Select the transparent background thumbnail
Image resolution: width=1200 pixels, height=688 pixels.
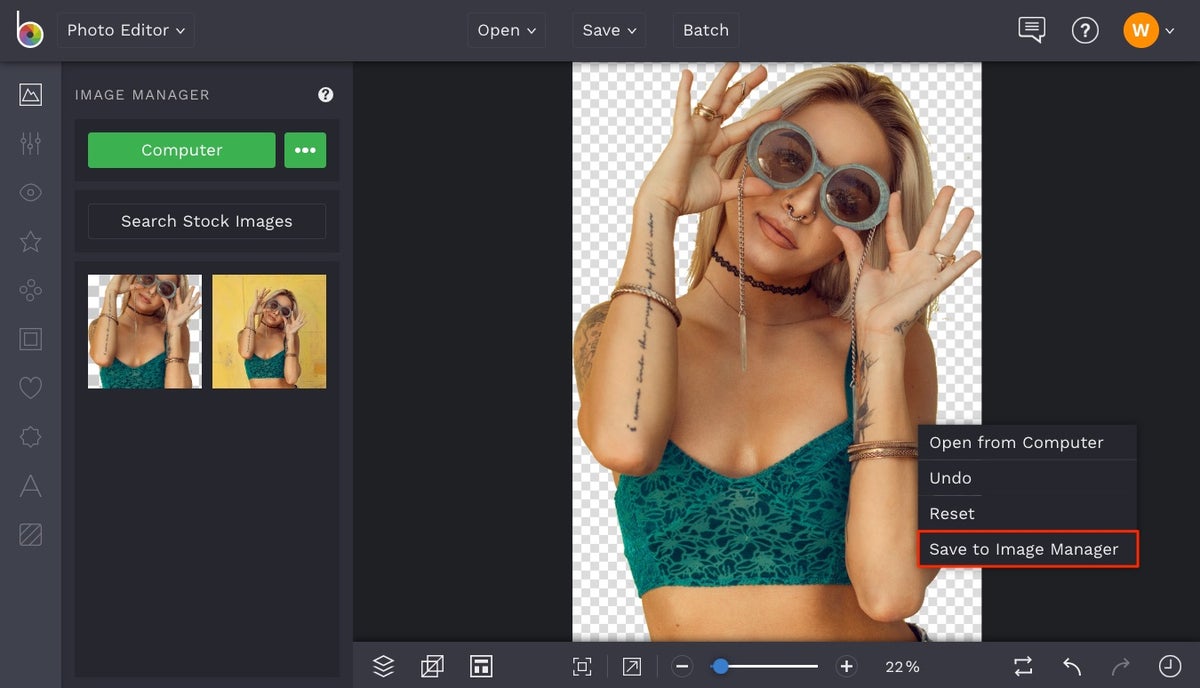[x=145, y=331]
